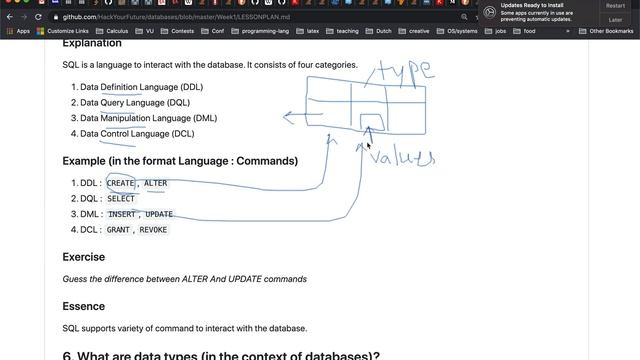Reload the GitHub lesson plan page

click(x=38, y=17)
